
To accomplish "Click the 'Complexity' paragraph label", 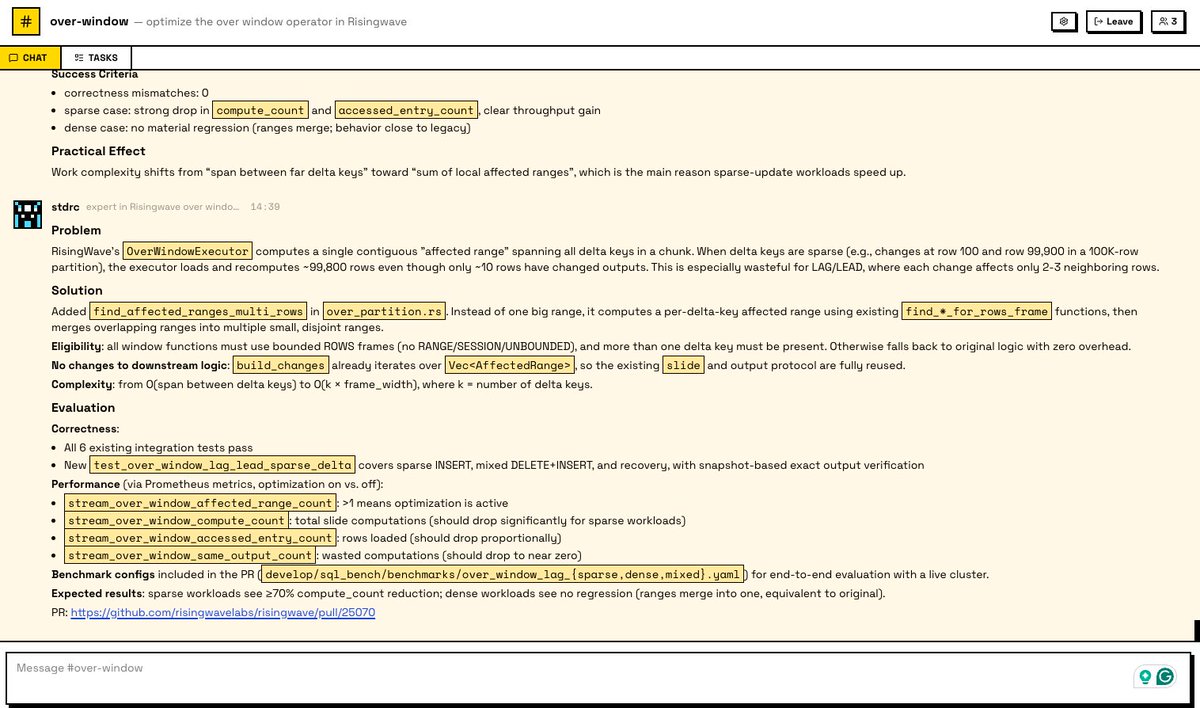I will (x=81, y=384).
